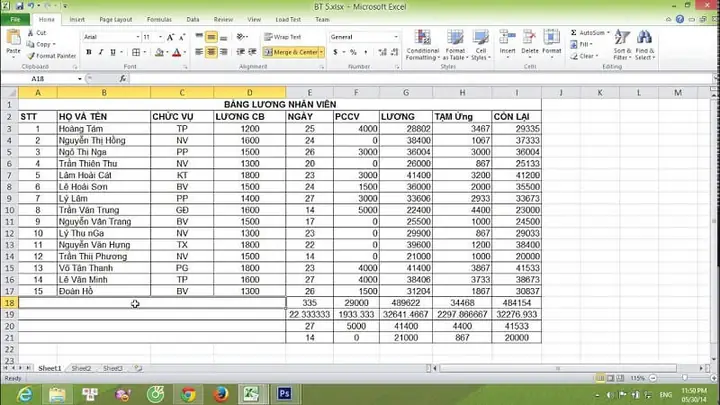
Task: Increase font size with Grow Font
Action: click(170, 37)
